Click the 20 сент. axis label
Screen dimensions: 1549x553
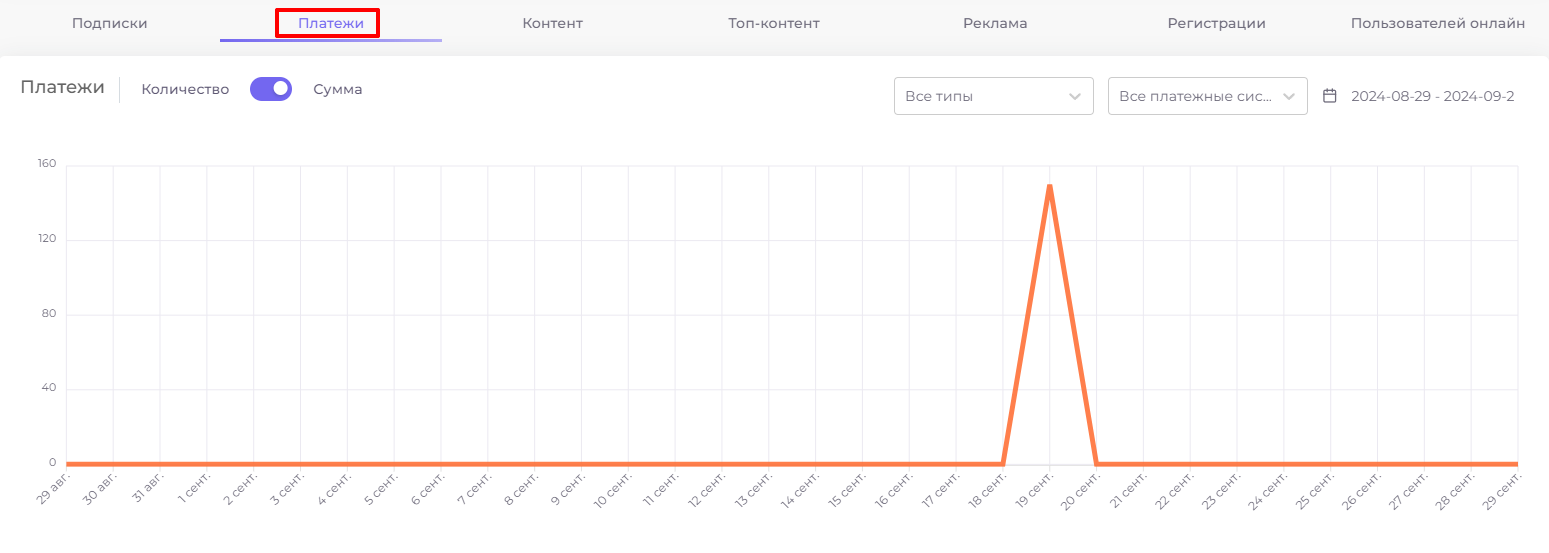[x=1082, y=493]
